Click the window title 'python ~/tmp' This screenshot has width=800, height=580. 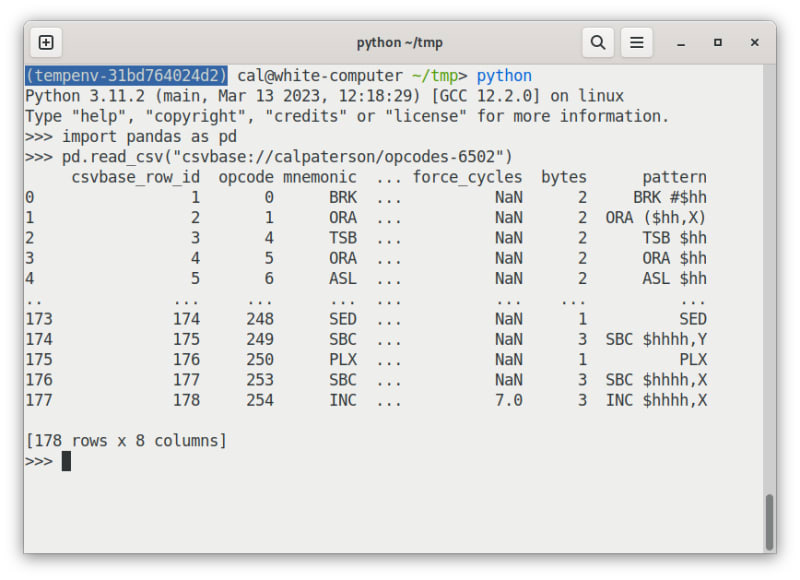[x=399, y=43]
